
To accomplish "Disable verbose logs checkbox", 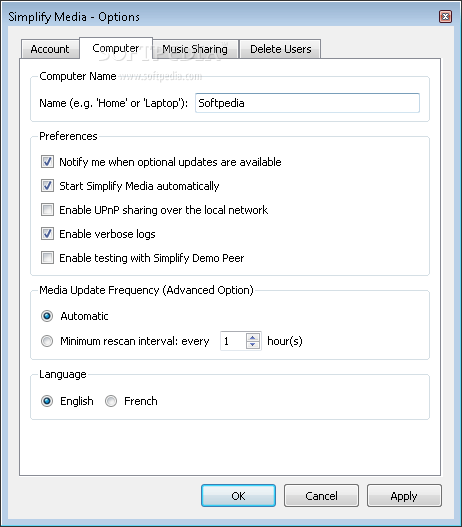I will [x=47, y=234].
